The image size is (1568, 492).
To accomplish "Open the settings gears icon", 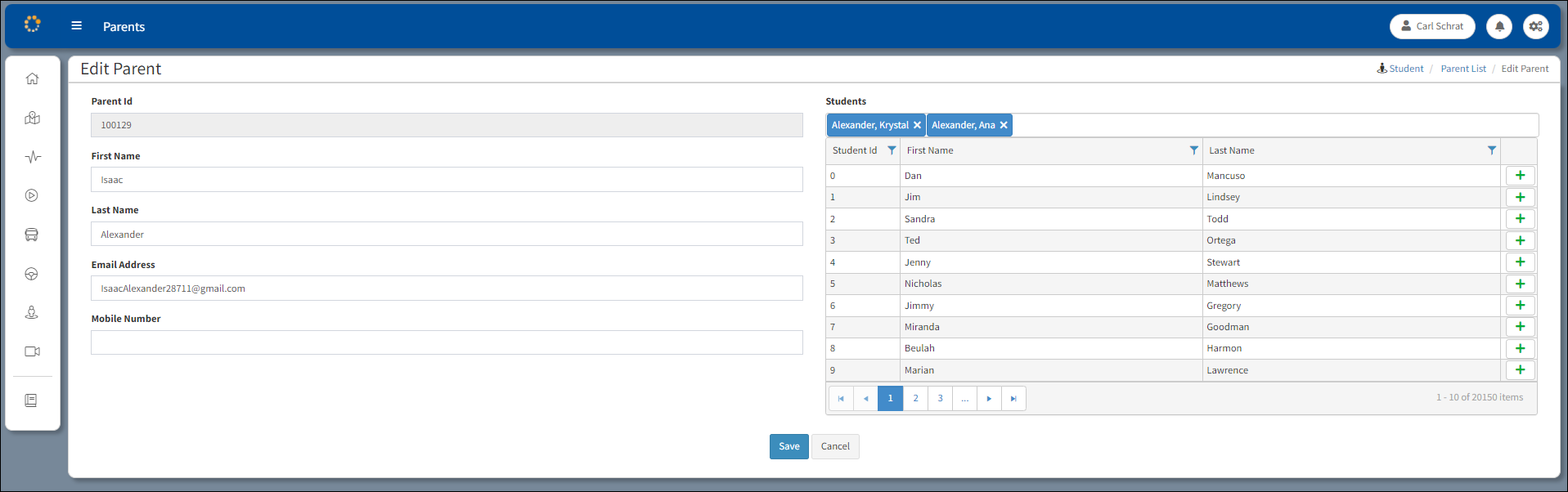I will tap(1536, 26).
